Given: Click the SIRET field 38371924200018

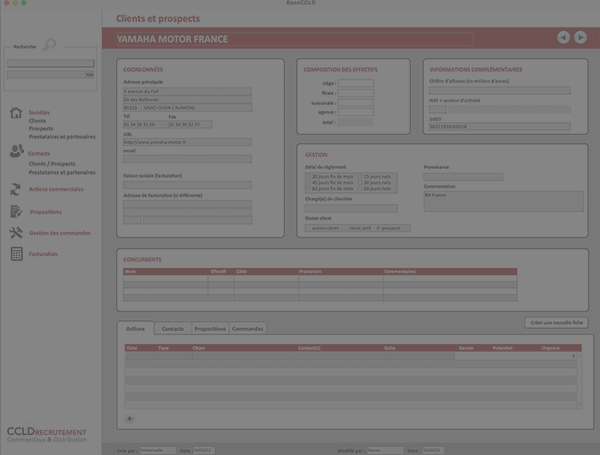Looking at the screenshot, I should pyautogui.click(x=500, y=127).
